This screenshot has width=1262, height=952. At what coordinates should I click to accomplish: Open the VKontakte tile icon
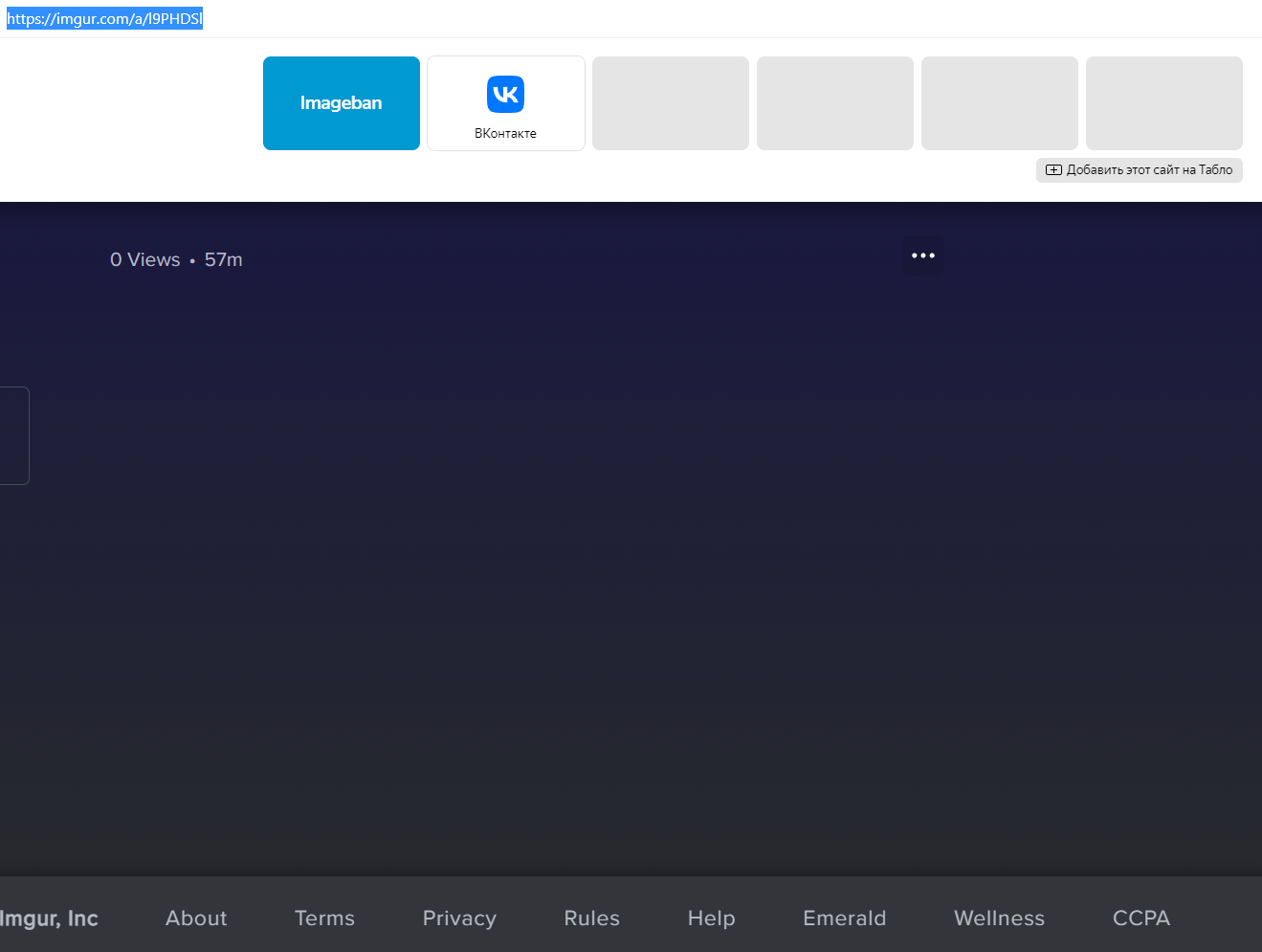coord(505,95)
